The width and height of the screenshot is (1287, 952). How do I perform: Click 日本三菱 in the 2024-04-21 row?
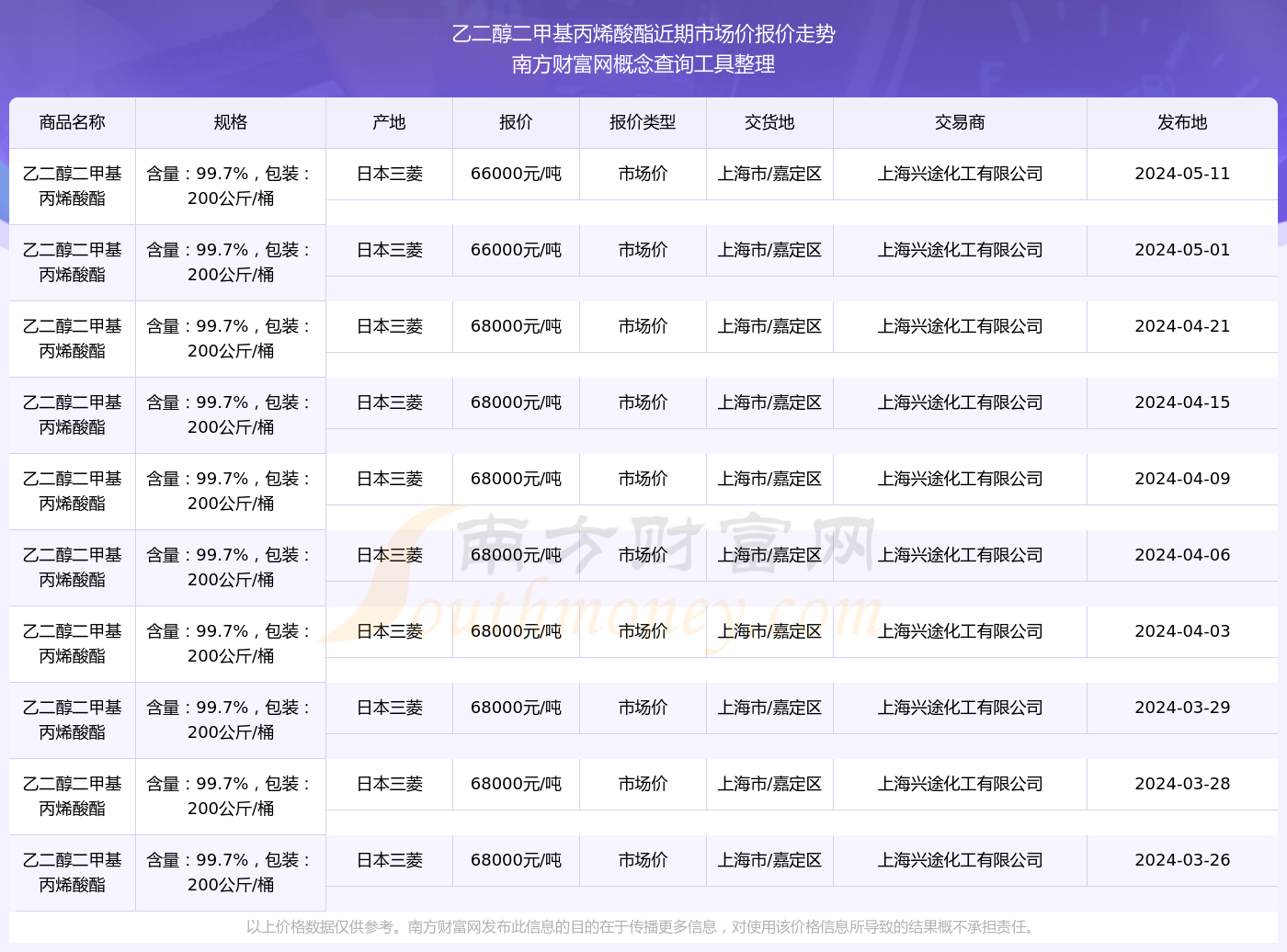pyautogui.click(x=389, y=326)
